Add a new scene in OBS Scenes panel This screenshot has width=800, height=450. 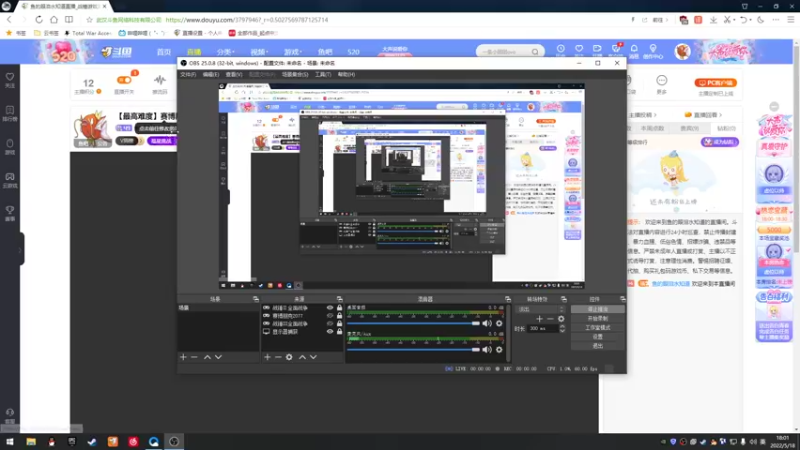(x=183, y=357)
